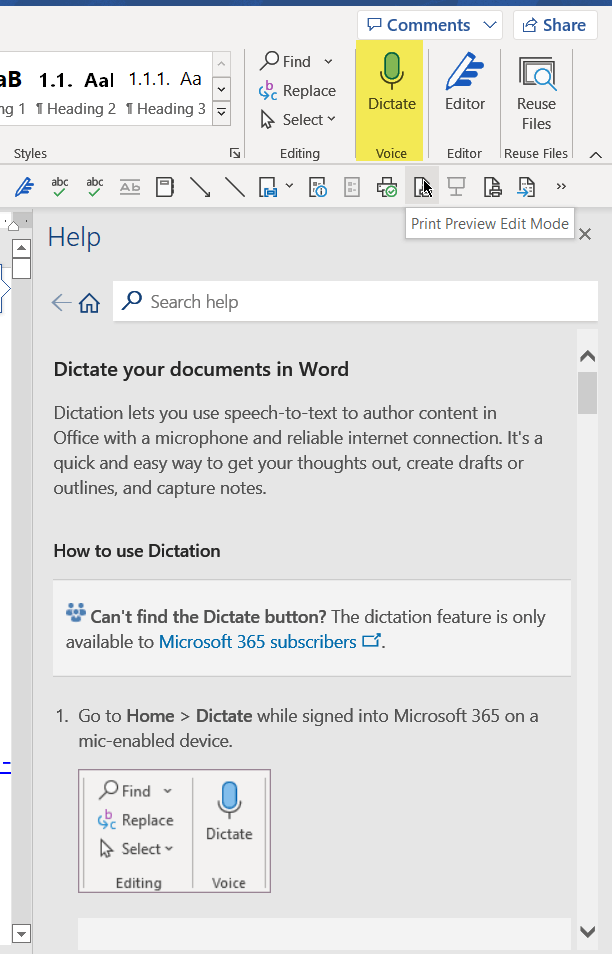Click the 'How to use Dictation' subheading

click(137, 551)
